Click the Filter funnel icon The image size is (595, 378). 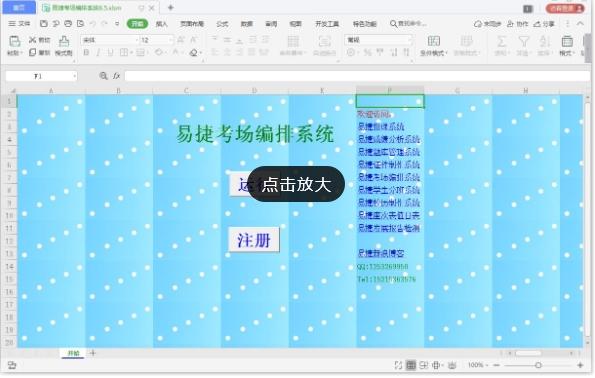click(x=524, y=41)
